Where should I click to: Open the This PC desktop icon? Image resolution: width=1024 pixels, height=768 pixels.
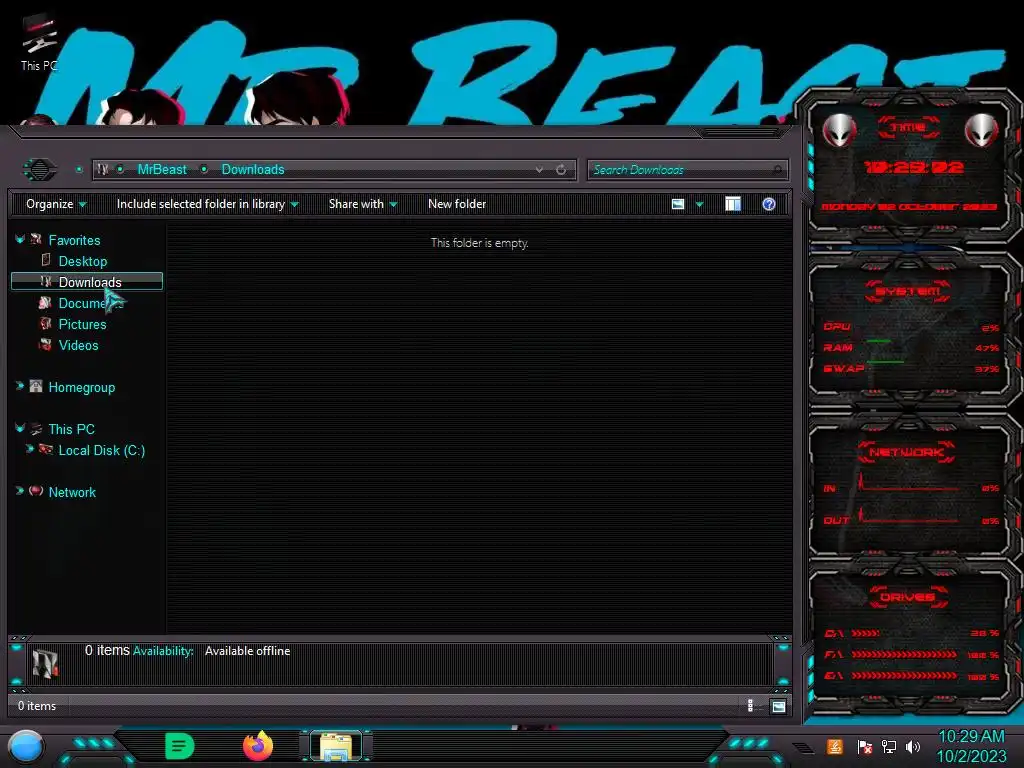click(x=39, y=43)
